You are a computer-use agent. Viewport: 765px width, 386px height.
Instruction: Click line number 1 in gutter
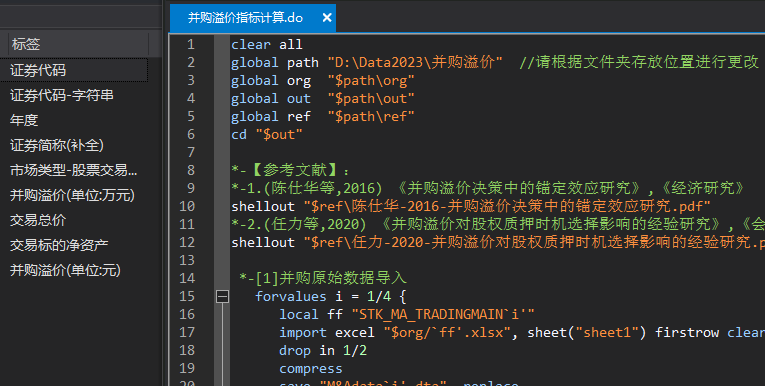click(x=191, y=44)
